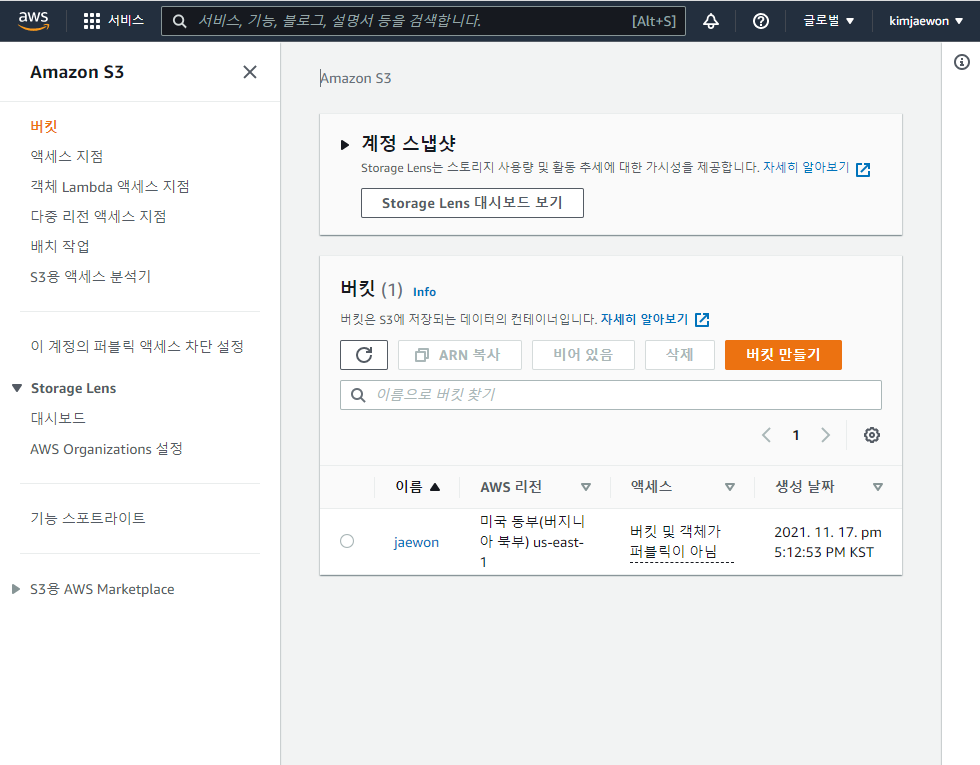Click the previous page arrow in pagination
The width and height of the screenshot is (980, 765).
766,435
